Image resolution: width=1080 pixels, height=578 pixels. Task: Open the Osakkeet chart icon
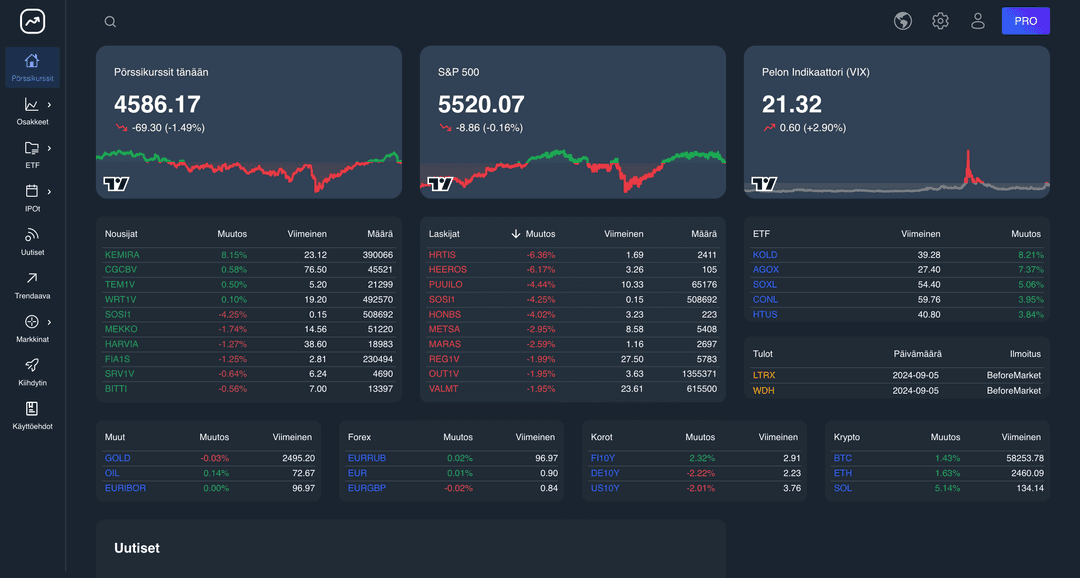pyautogui.click(x=32, y=105)
